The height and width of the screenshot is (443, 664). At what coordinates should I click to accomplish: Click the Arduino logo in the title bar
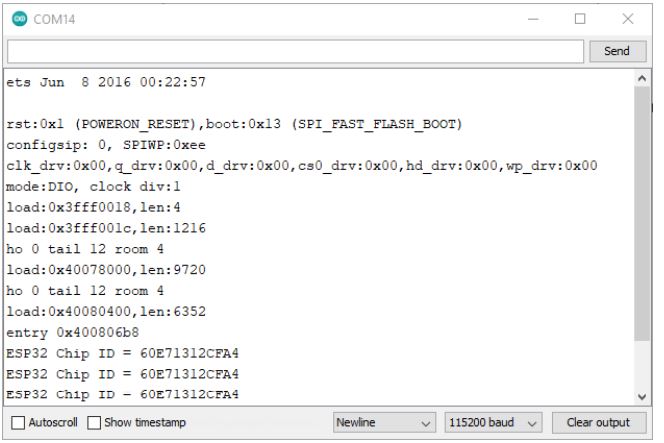pyautogui.click(x=16, y=19)
